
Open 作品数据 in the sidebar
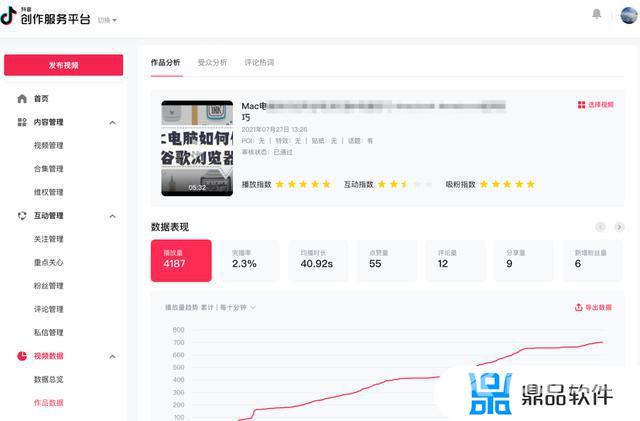click(49, 403)
